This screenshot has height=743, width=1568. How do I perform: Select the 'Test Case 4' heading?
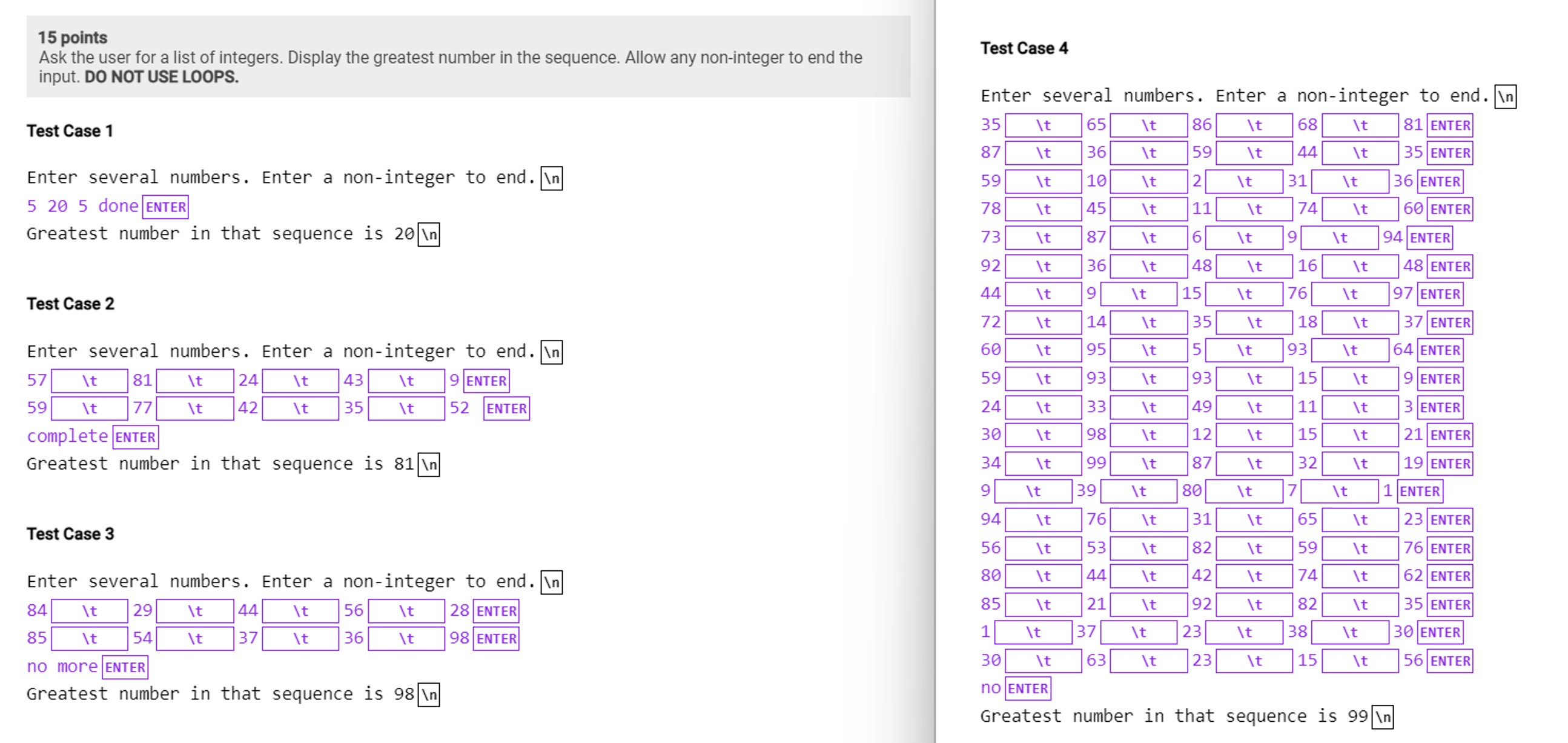click(1024, 48)
